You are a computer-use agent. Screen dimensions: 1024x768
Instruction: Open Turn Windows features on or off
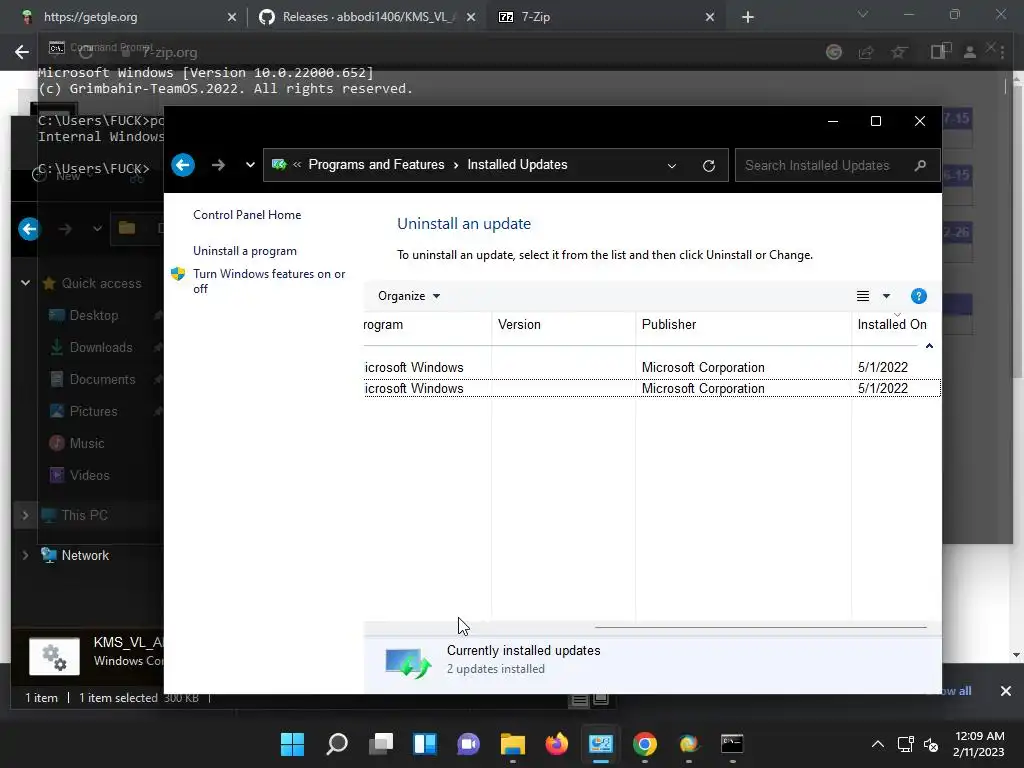point(269,281)
